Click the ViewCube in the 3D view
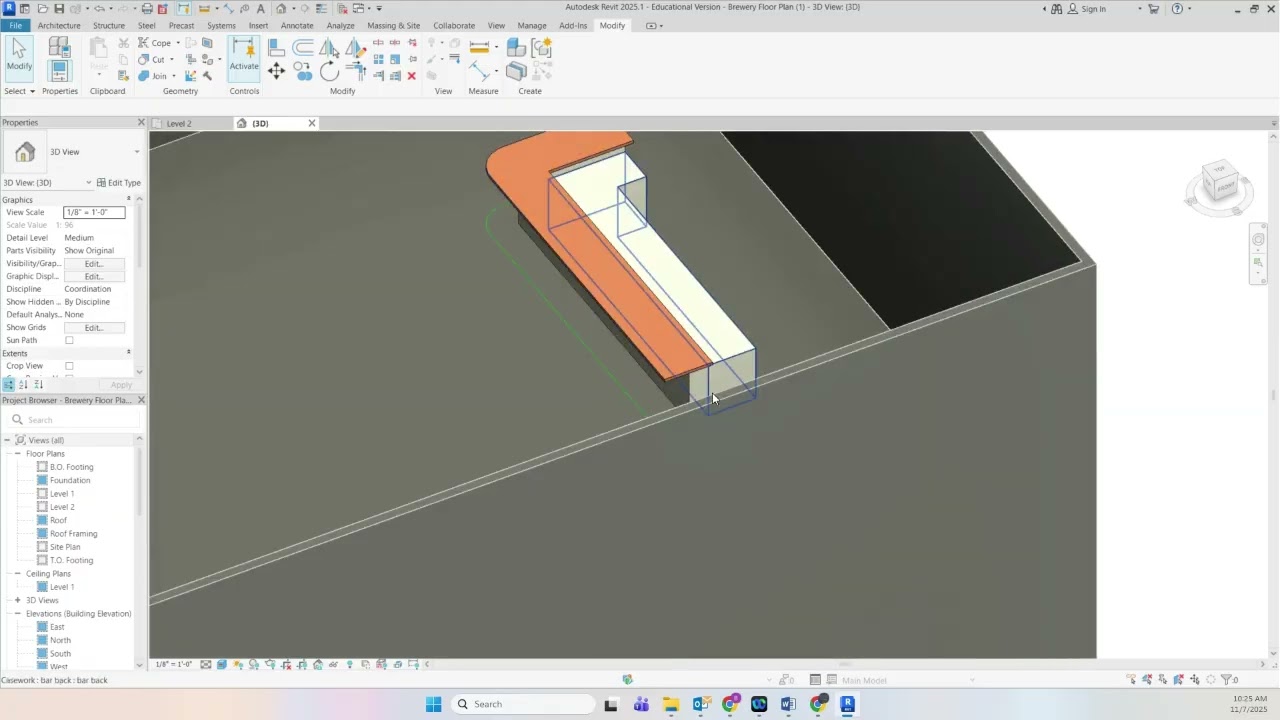This screenshot has height=720, width=1280. [1220, 183]
